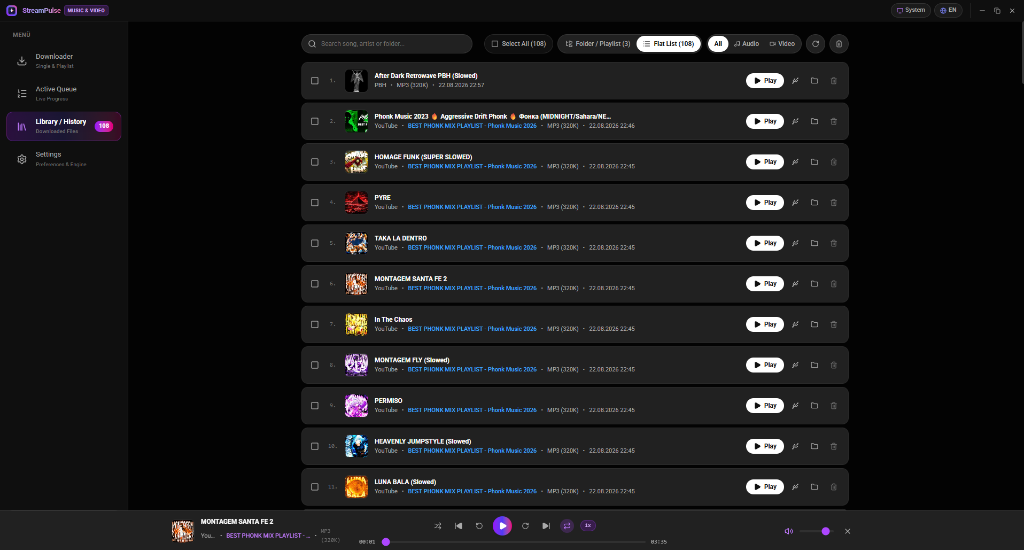The height and width of the screenshot is (550, 1024).
Task: Toggle repeat mode in the player
Action: coord(567,526)
